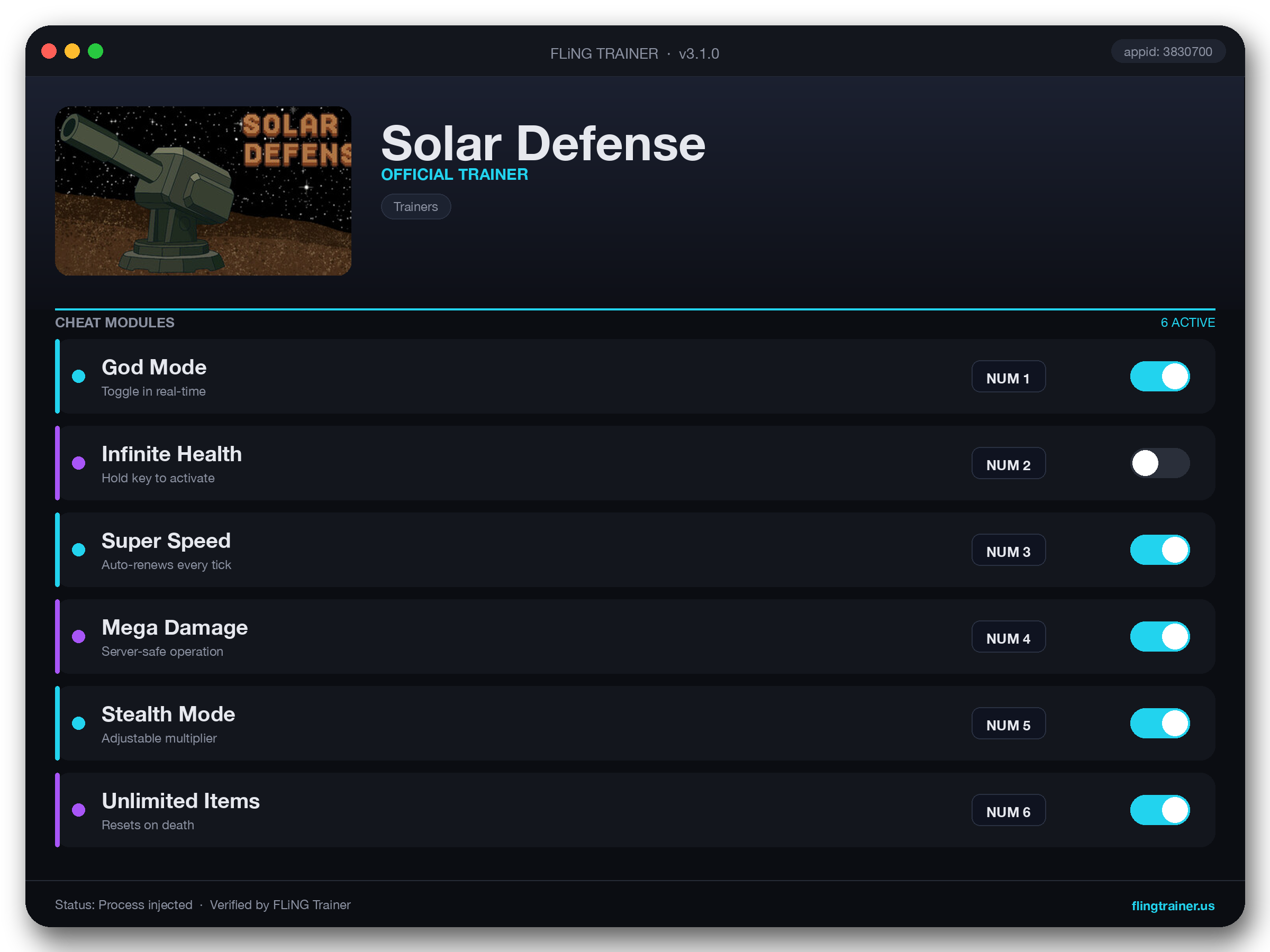Minimize the window with the yellow button
The image size is (1270, 952).
[x=72, y=51]
